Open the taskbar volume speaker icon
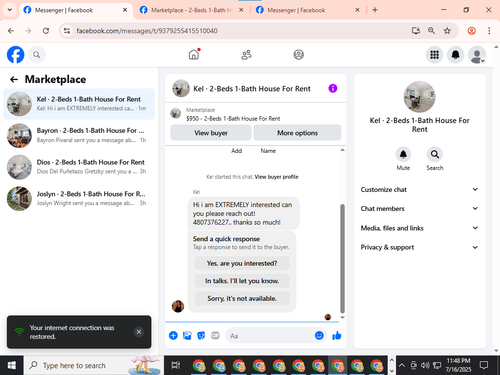The width and height of the screenshot is (500, 375). (425, 365)
